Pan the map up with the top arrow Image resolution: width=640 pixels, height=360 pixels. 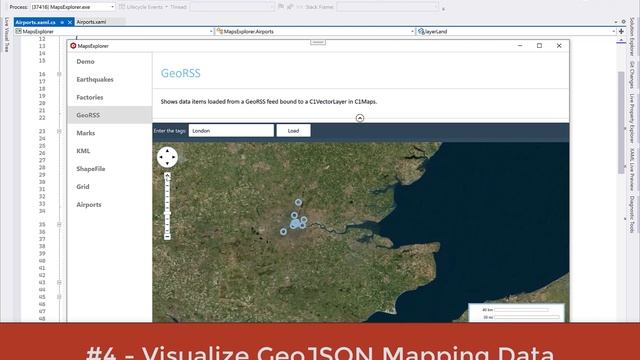pos(167,151)
